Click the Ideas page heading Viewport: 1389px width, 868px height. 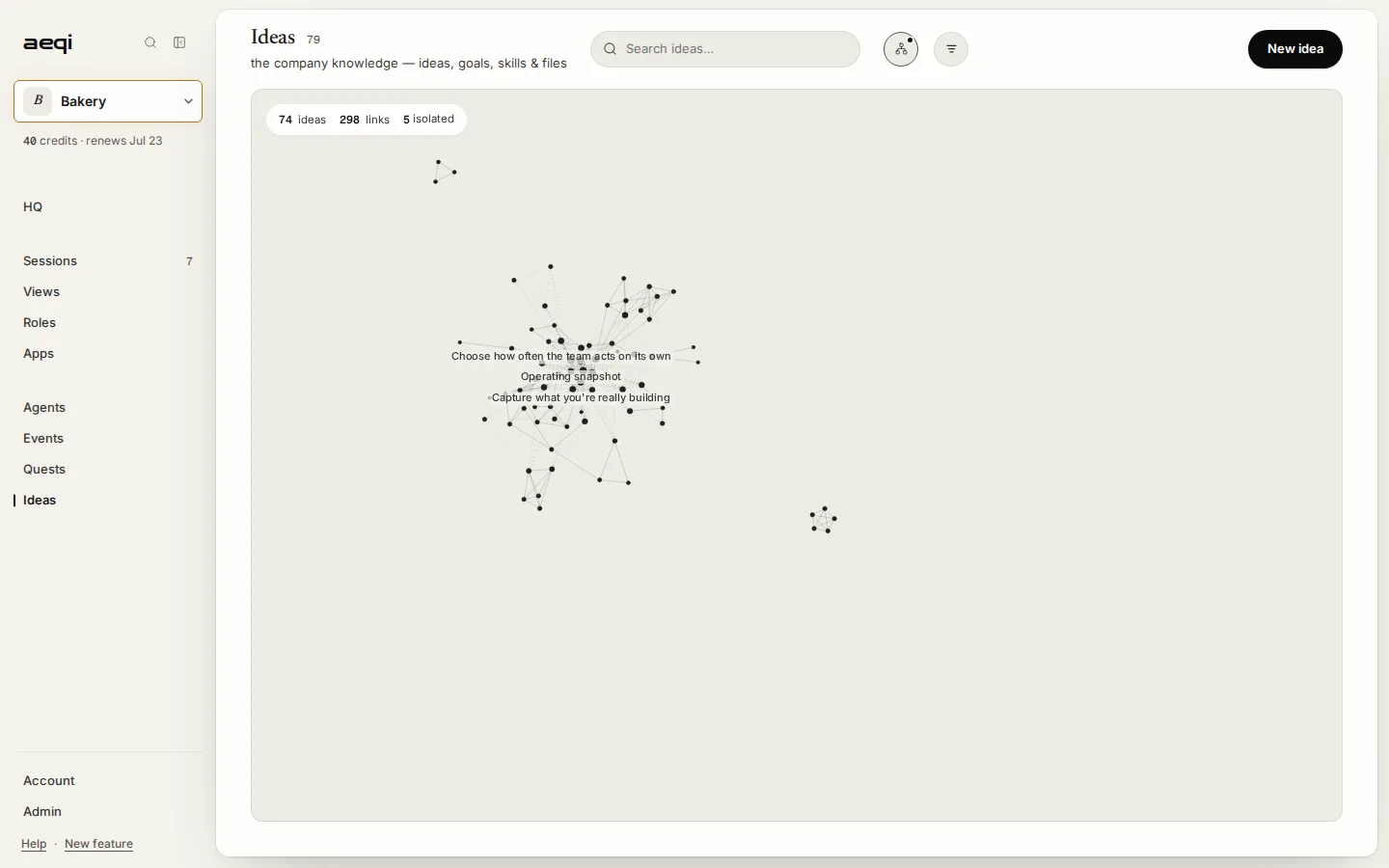(x=273, y=38)
